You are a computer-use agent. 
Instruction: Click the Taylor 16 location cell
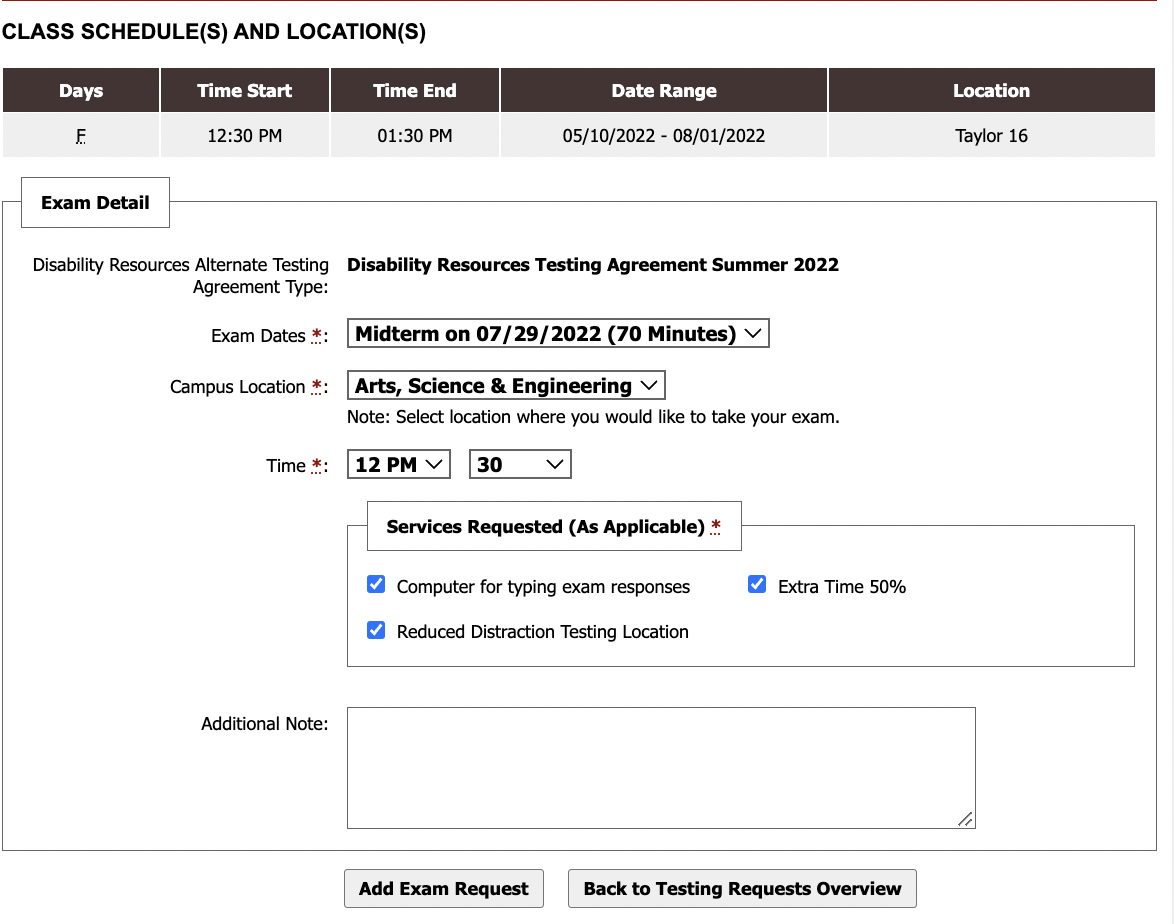click(x=991, y=136)
